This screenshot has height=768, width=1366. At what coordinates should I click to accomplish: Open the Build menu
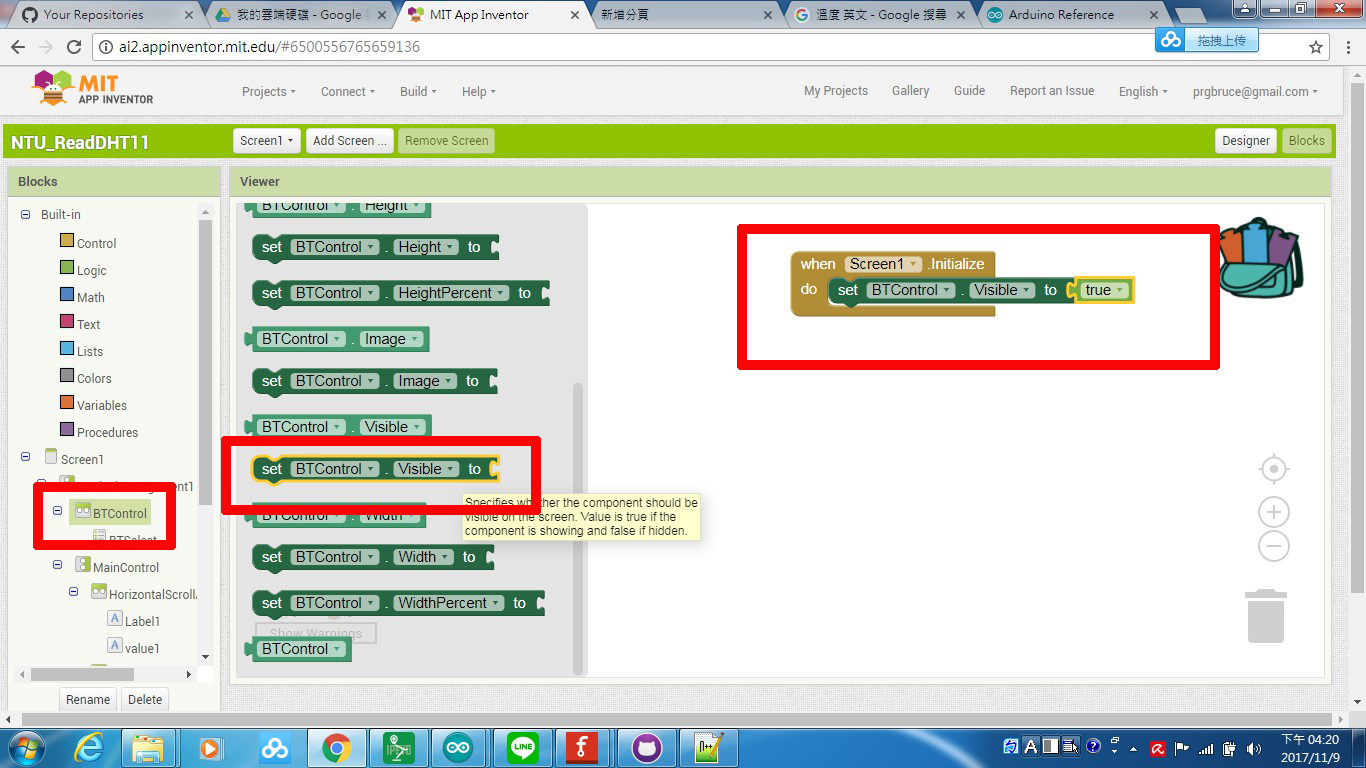pos(419,91)
